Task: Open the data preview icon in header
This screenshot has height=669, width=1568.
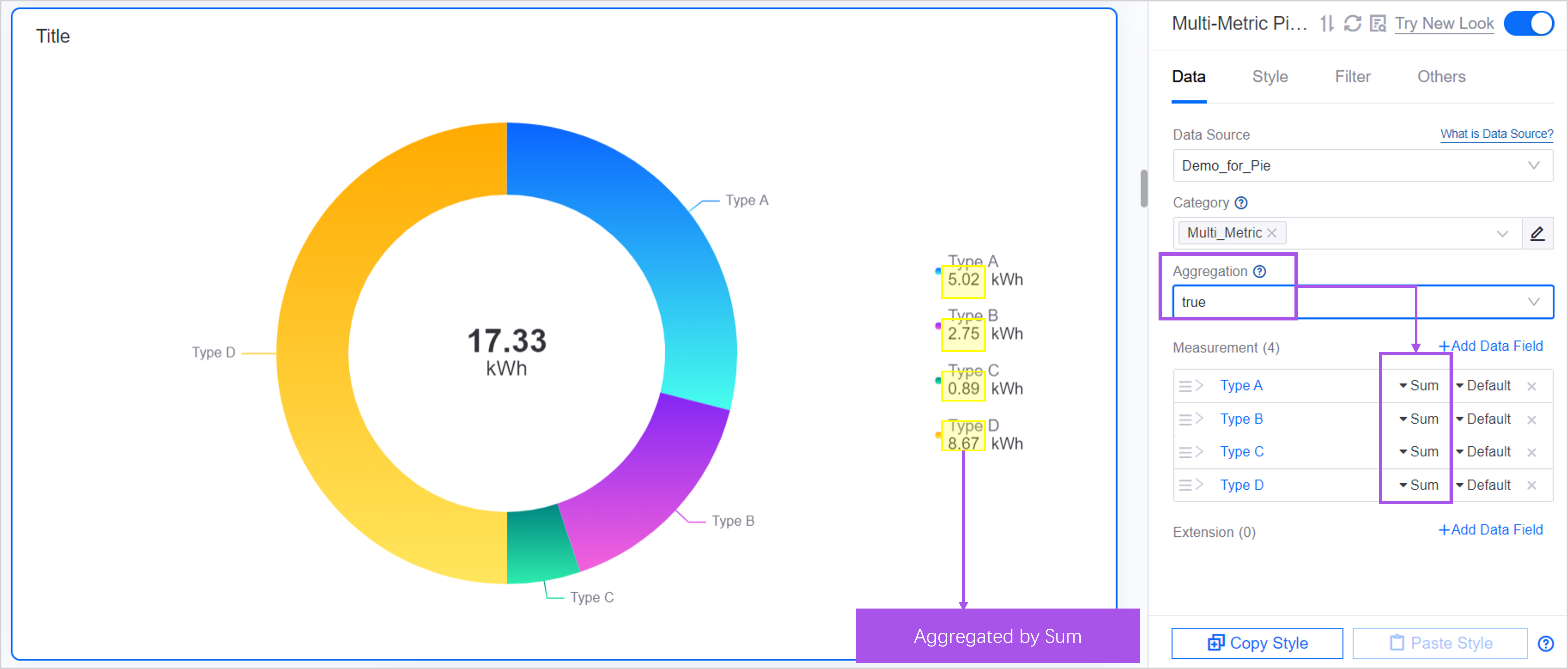Action: coord(1377,24)
